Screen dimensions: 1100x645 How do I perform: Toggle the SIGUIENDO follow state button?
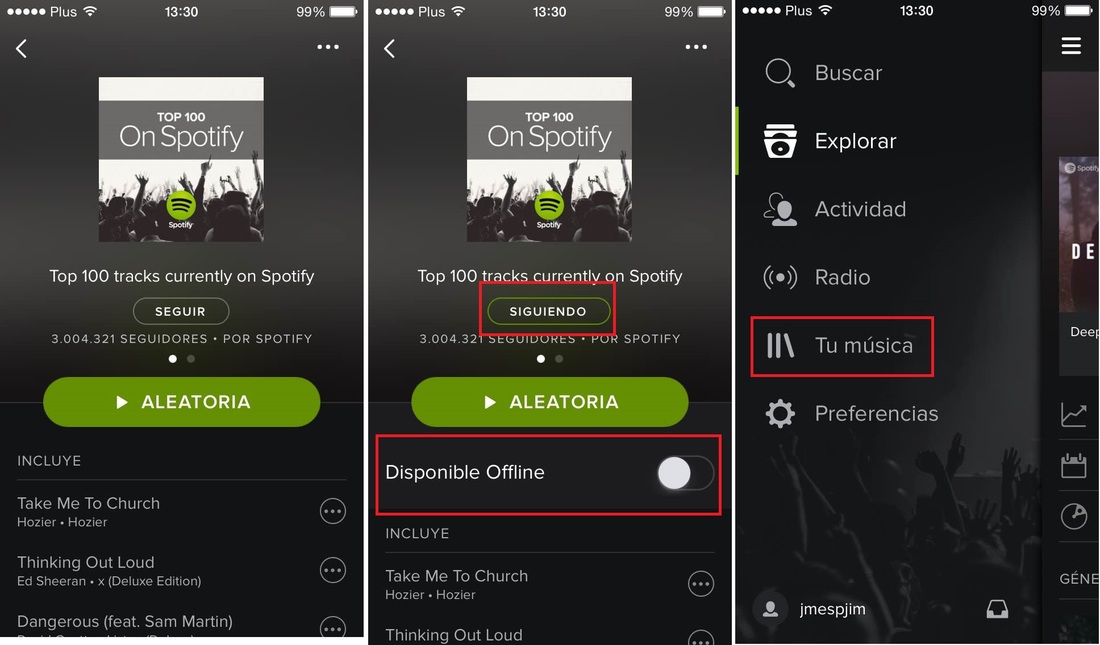tap(549, 311)
